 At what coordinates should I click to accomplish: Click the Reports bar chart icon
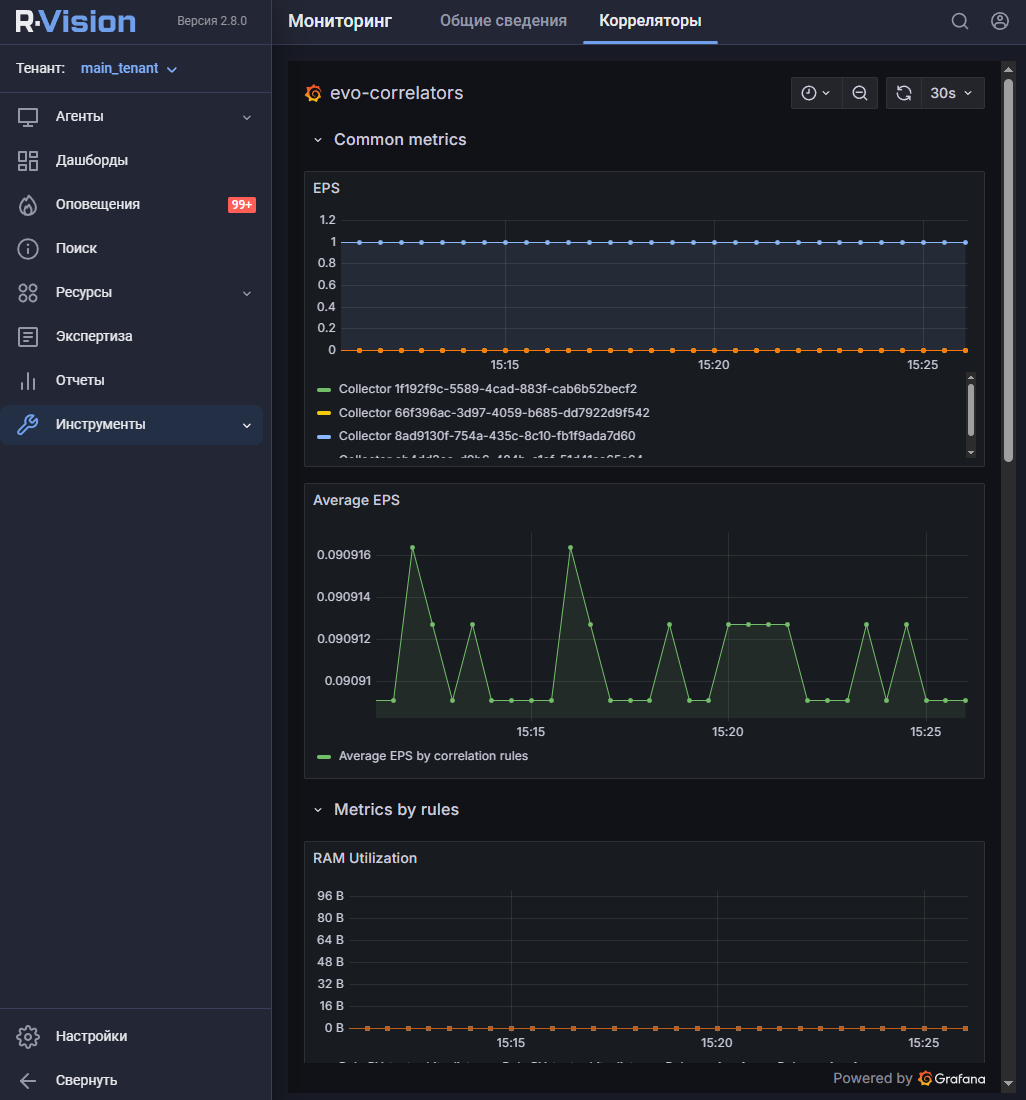point(28,381)
